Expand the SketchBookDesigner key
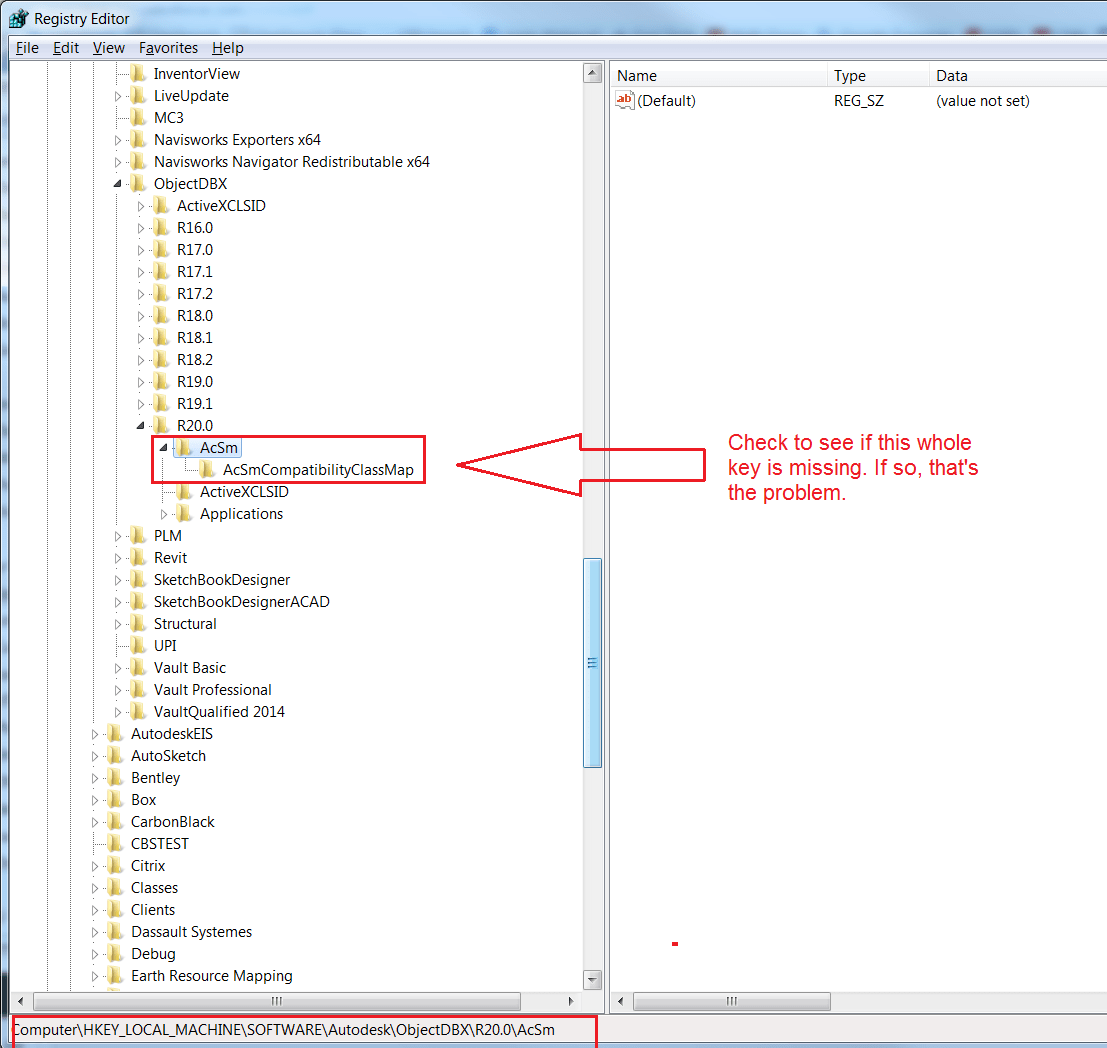1107x1048 pixels. tap(118, 580)
